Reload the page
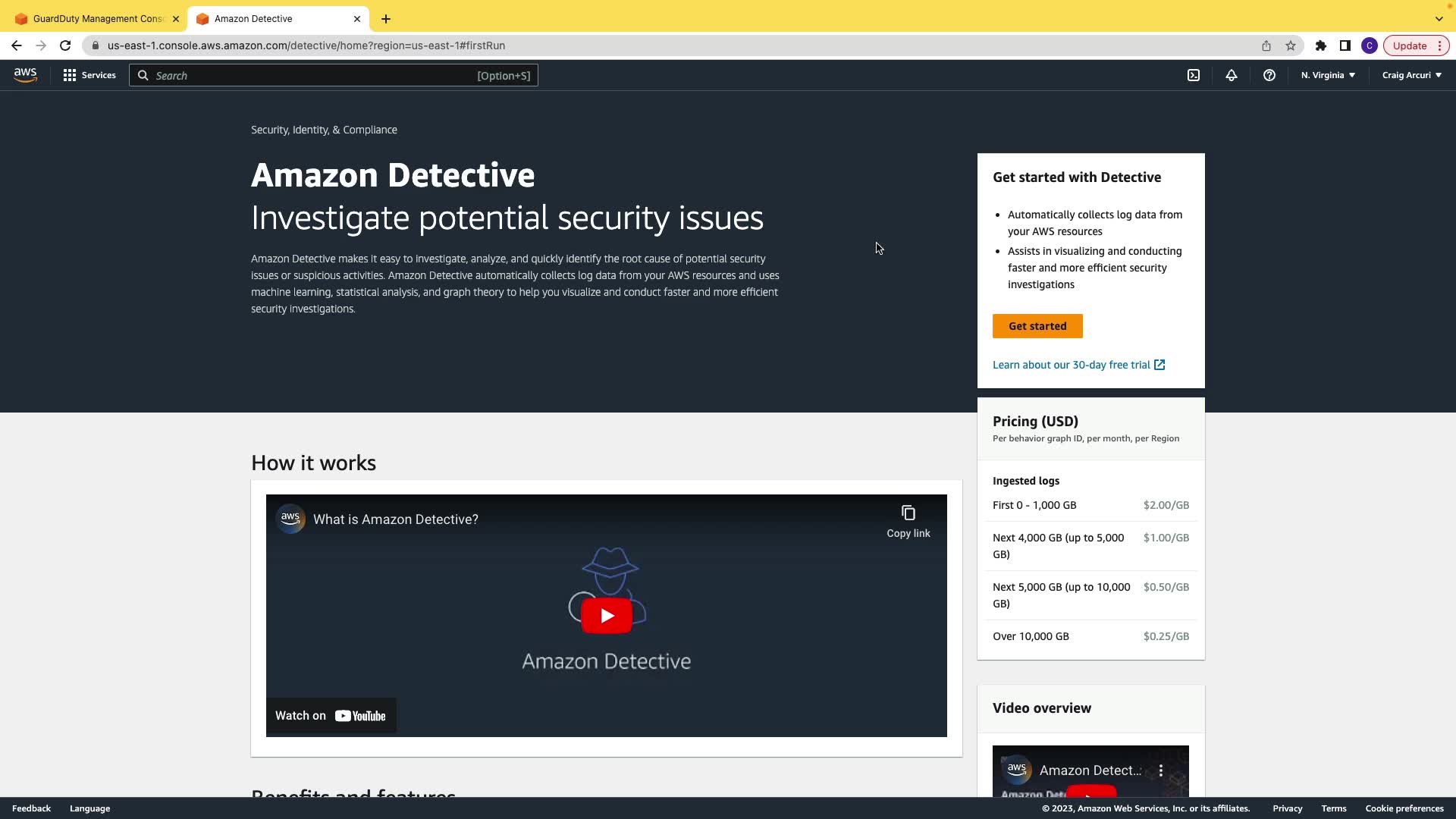 65,45
